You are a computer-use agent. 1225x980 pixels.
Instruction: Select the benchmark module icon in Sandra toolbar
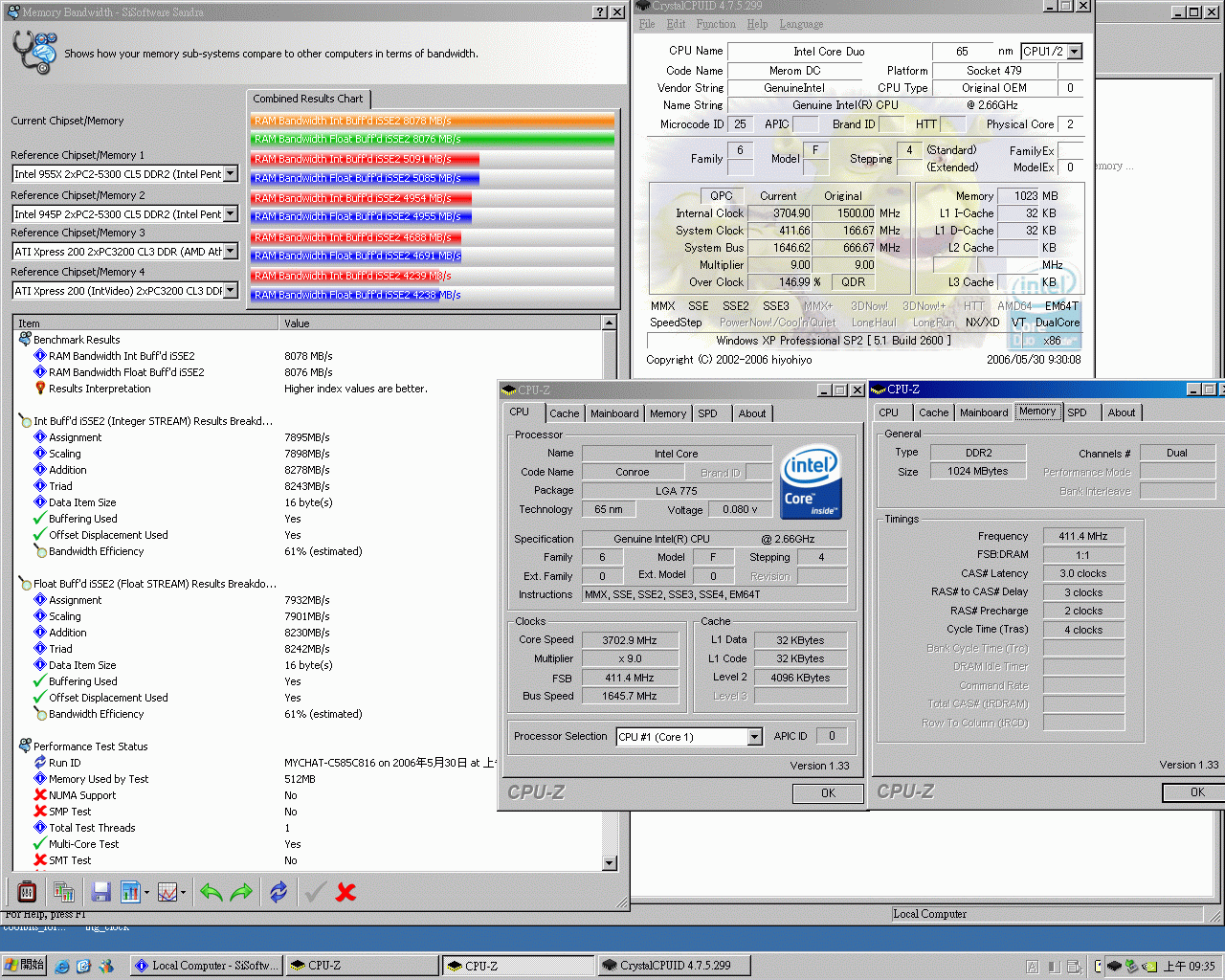tap(26, 891)
